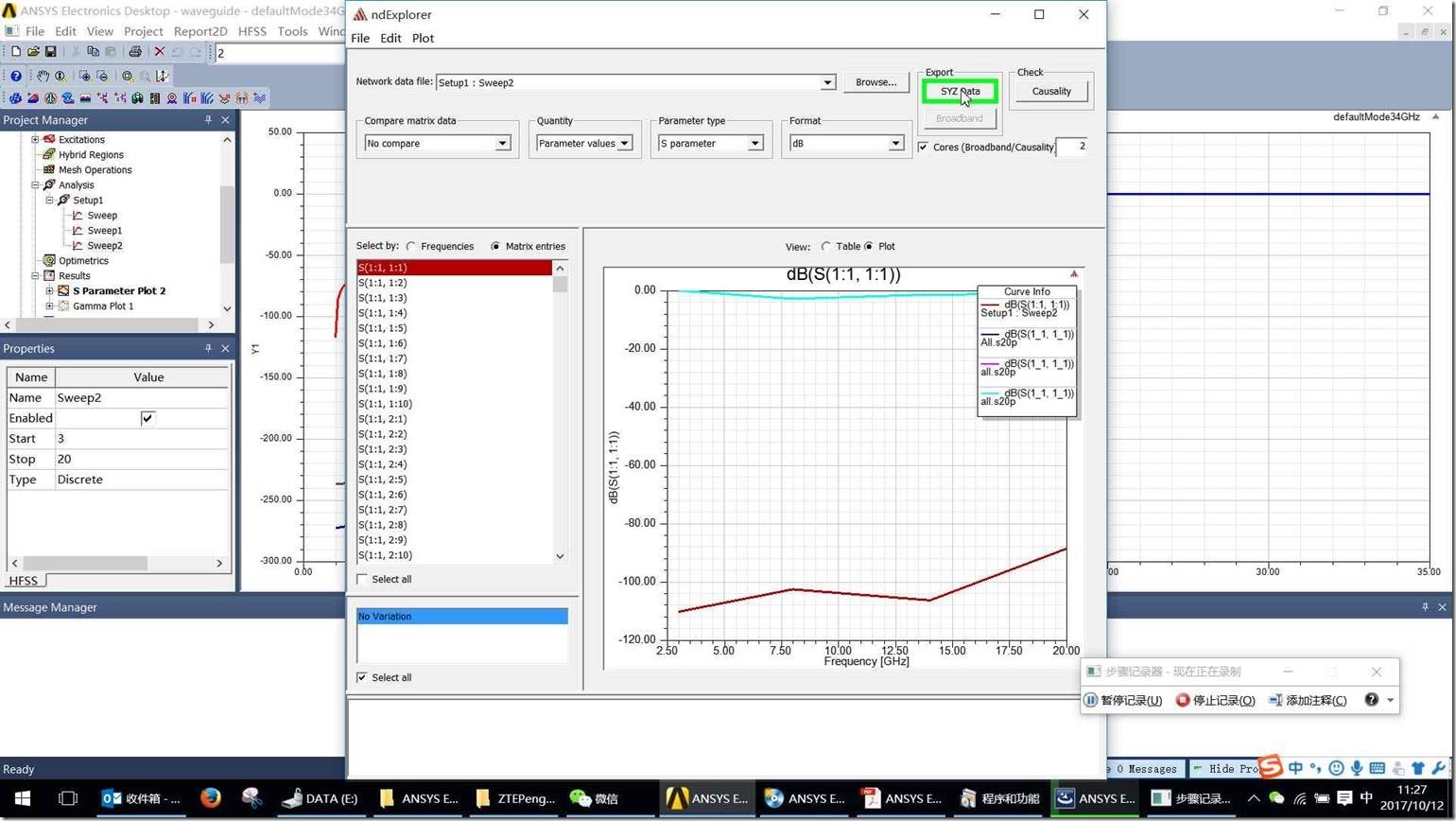
Task: Open the Quantity dropdown
Action: [x=624, y=144]
